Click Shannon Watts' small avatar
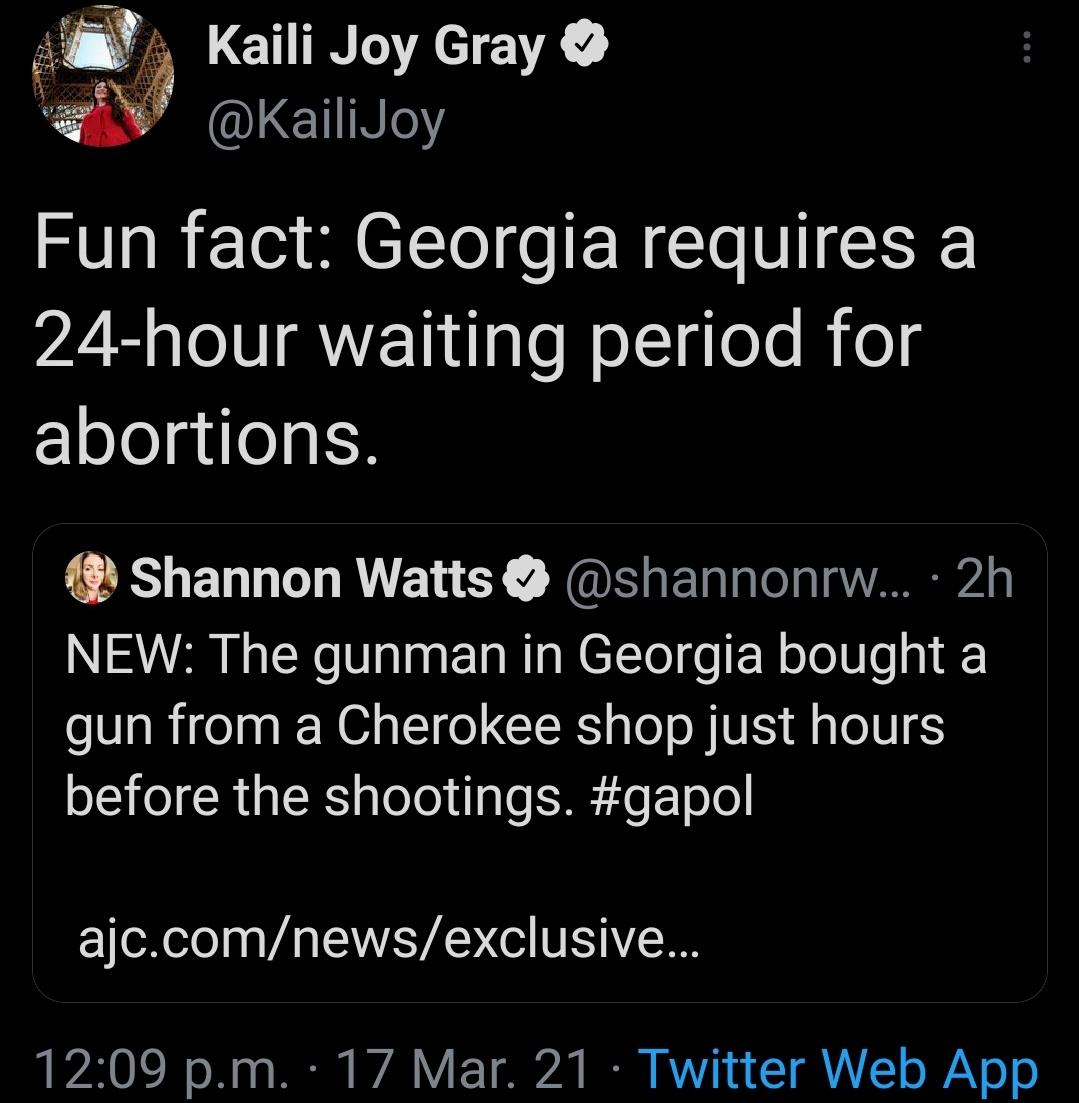 click(91, 579)
